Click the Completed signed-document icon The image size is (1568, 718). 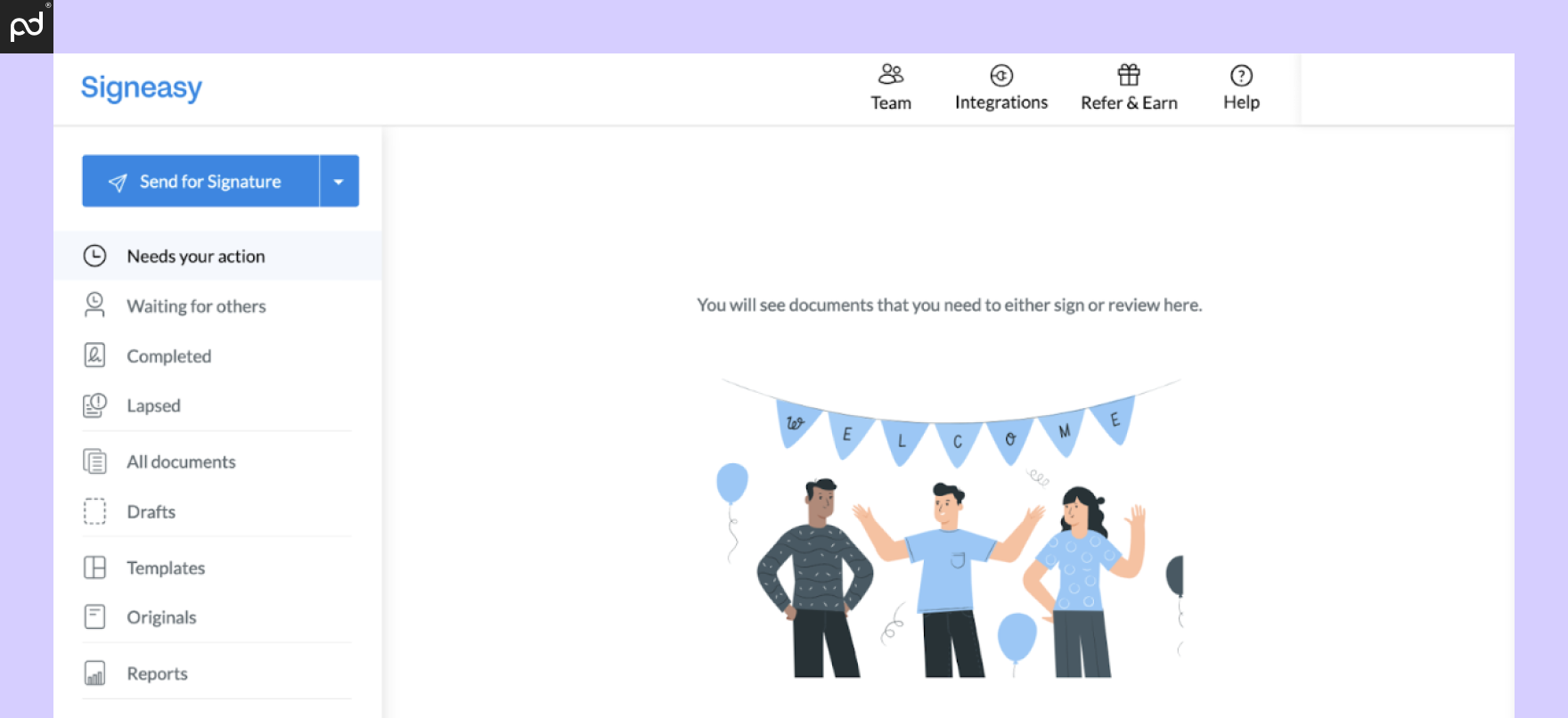(94, 355)
